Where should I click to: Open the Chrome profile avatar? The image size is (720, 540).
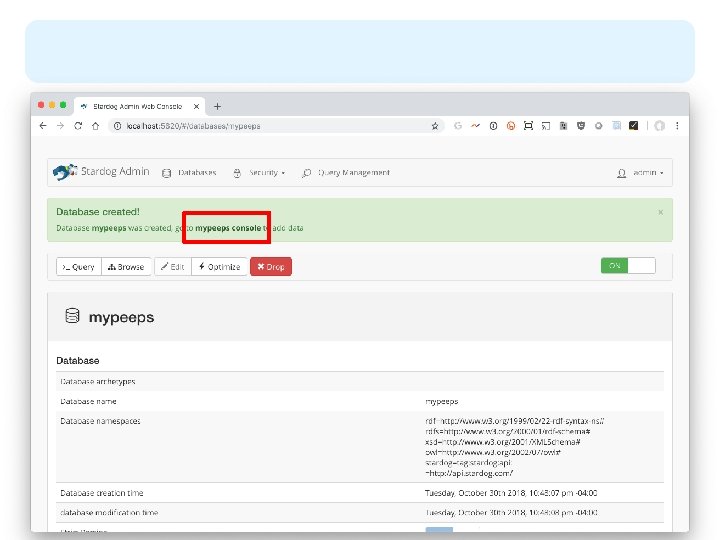659,126
